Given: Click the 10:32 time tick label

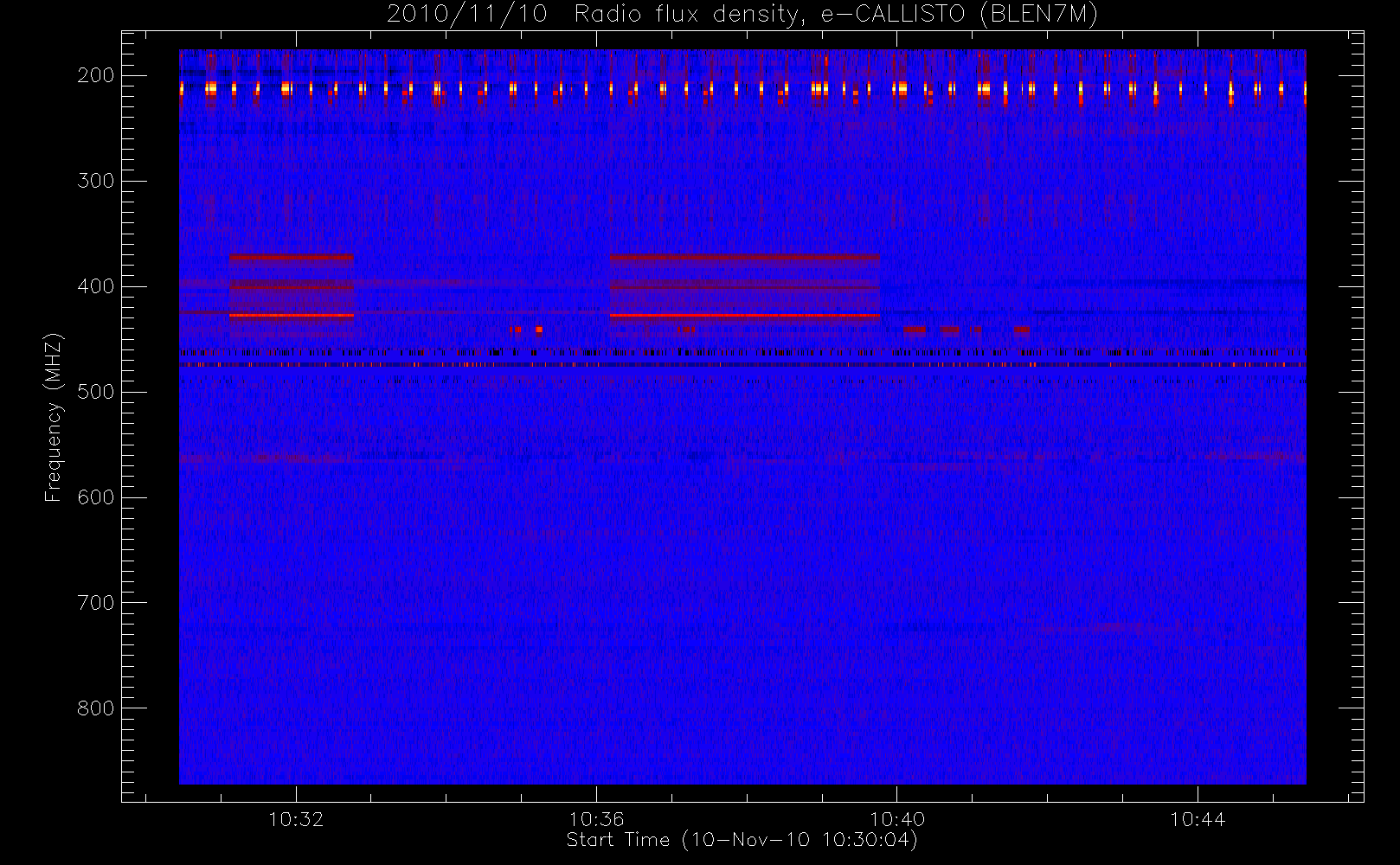Looking at the screenshot, I should (x=296, y=819).
